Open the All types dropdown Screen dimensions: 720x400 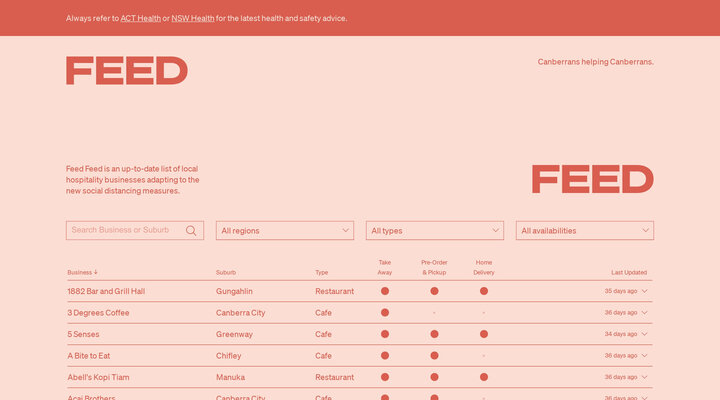point(435,230)
